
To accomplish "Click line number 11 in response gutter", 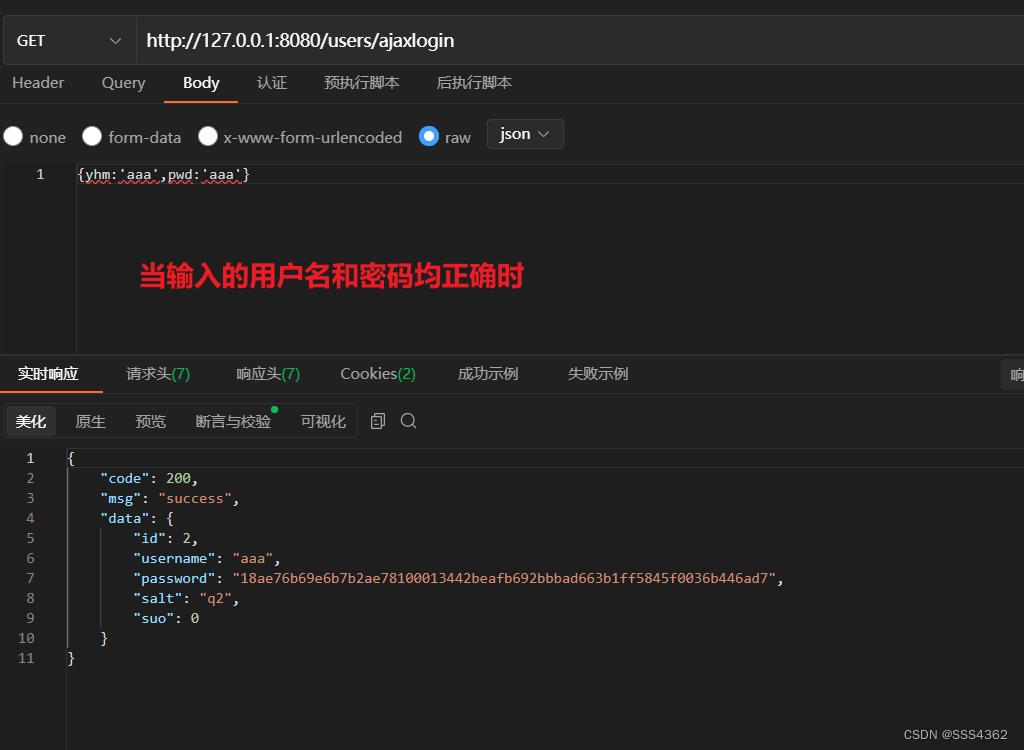I will tap(26, 658).
